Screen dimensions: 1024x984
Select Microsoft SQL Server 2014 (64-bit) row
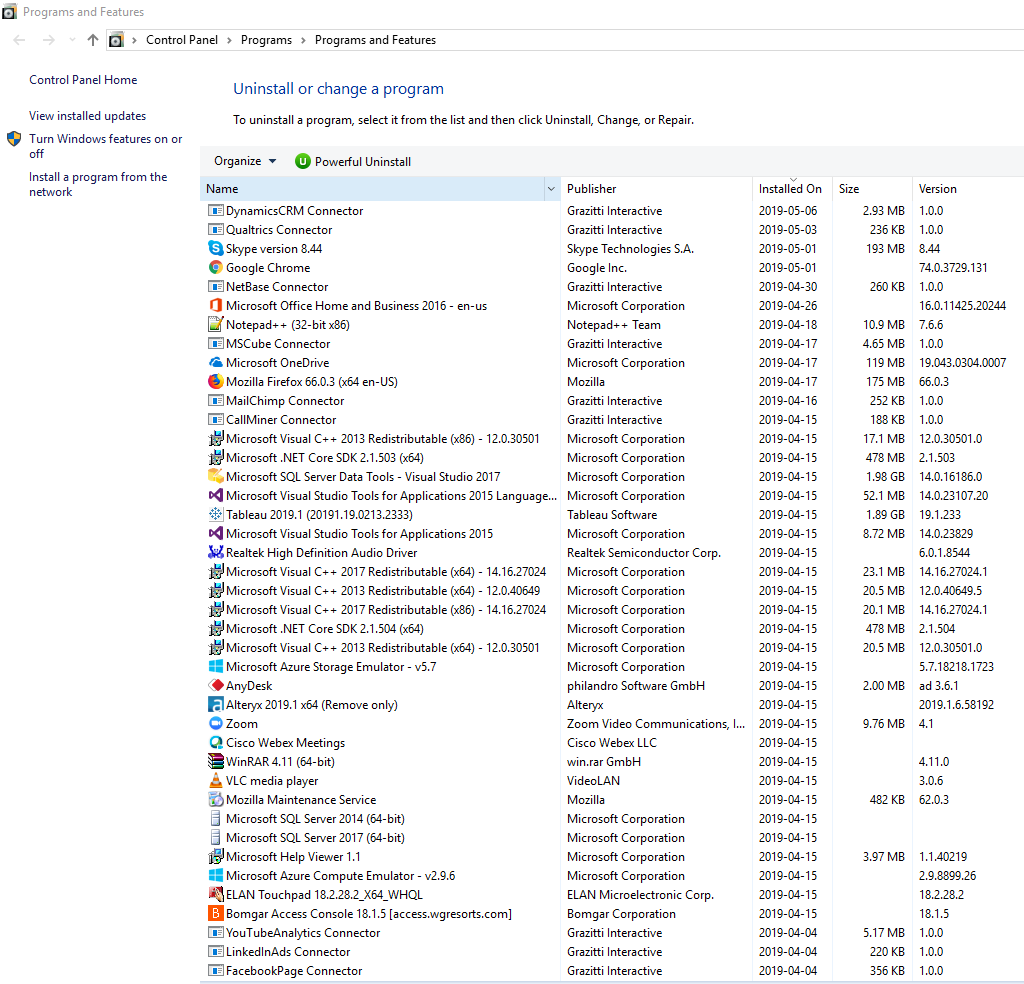point(612,819)
